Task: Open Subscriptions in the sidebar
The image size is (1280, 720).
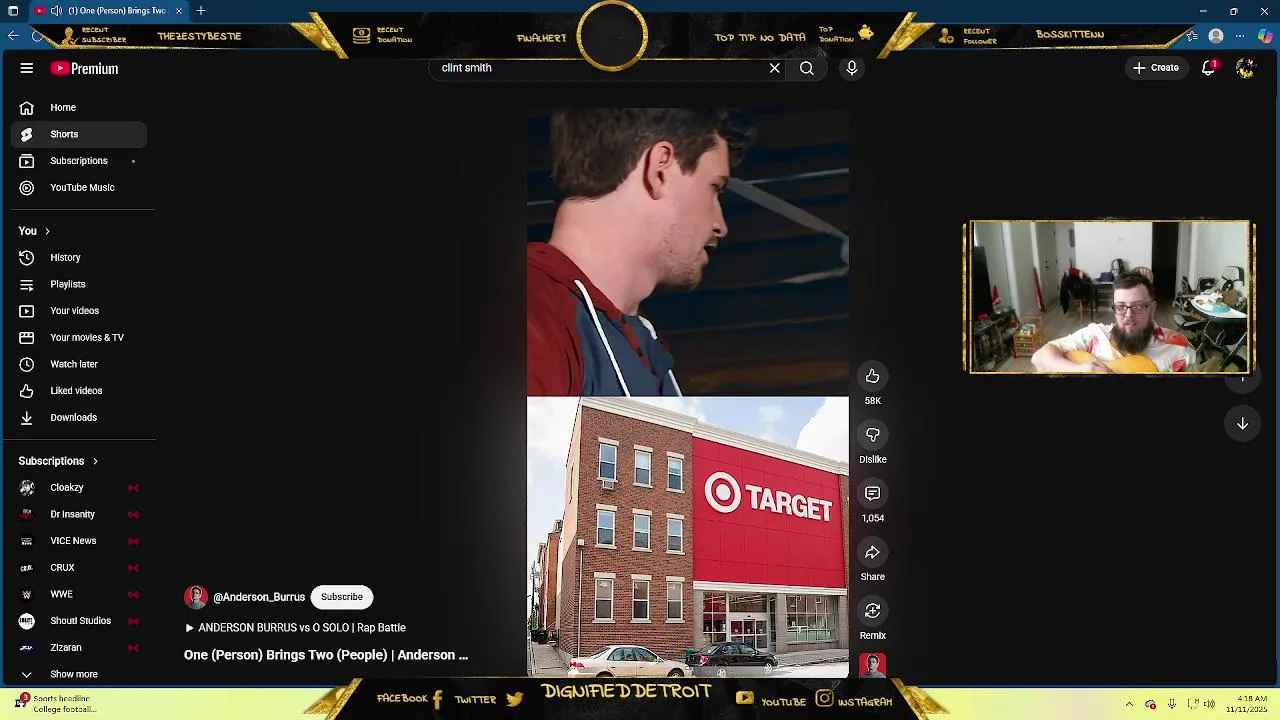Action: click(x=79, y=161)
